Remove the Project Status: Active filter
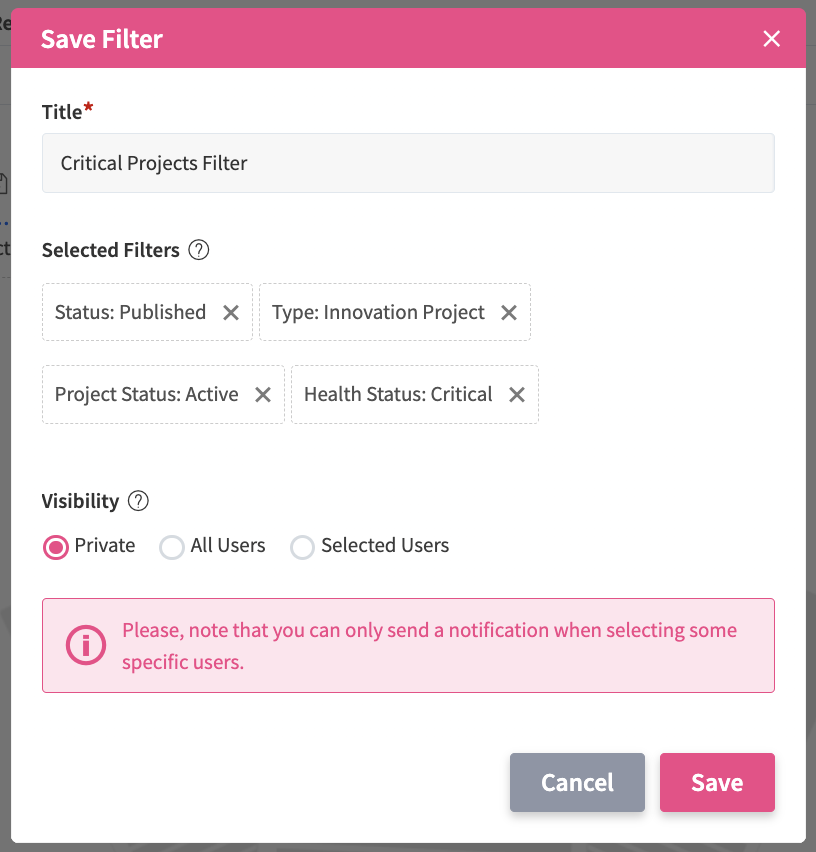Viewport: 816px width, 852px height. [x=263, y=394]
